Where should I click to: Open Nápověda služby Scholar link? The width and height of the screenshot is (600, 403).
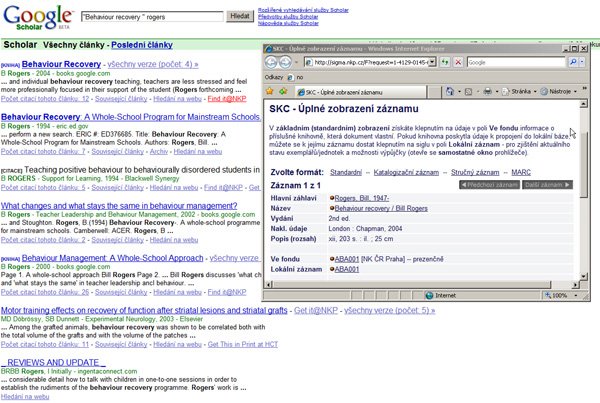(288, 23)
